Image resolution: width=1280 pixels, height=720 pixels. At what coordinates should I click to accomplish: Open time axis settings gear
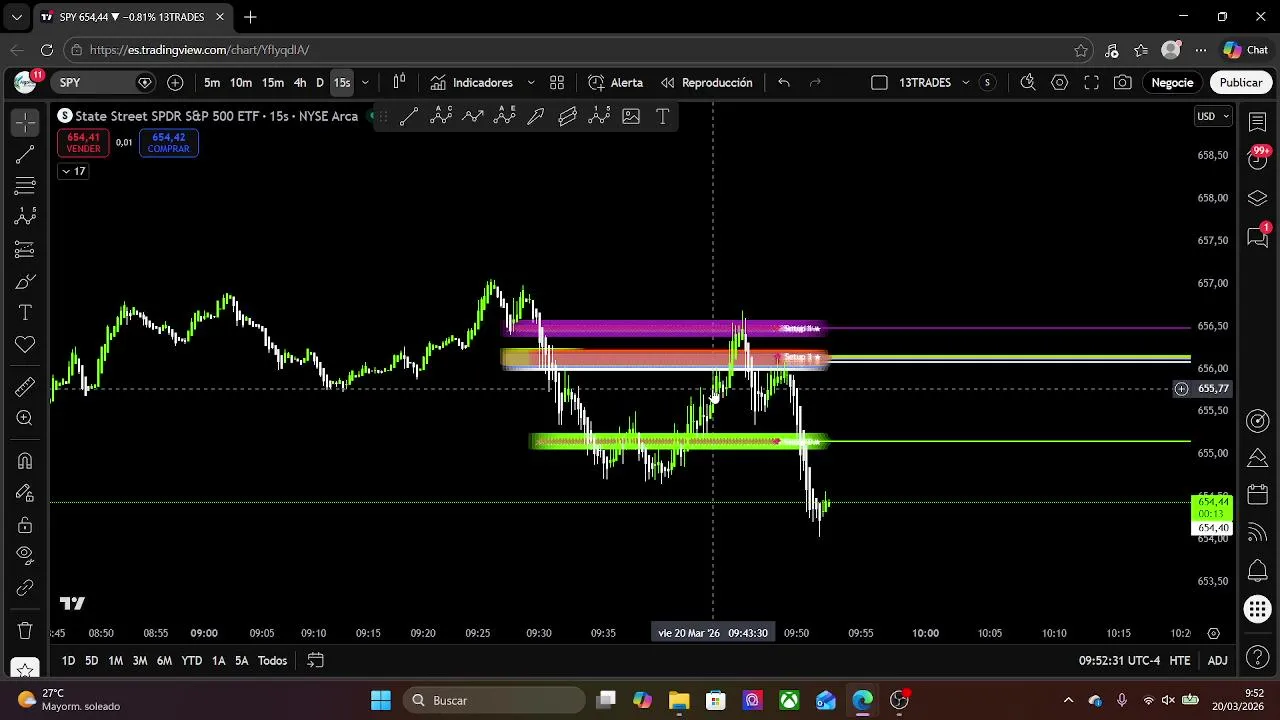[x=1213, y=633]
